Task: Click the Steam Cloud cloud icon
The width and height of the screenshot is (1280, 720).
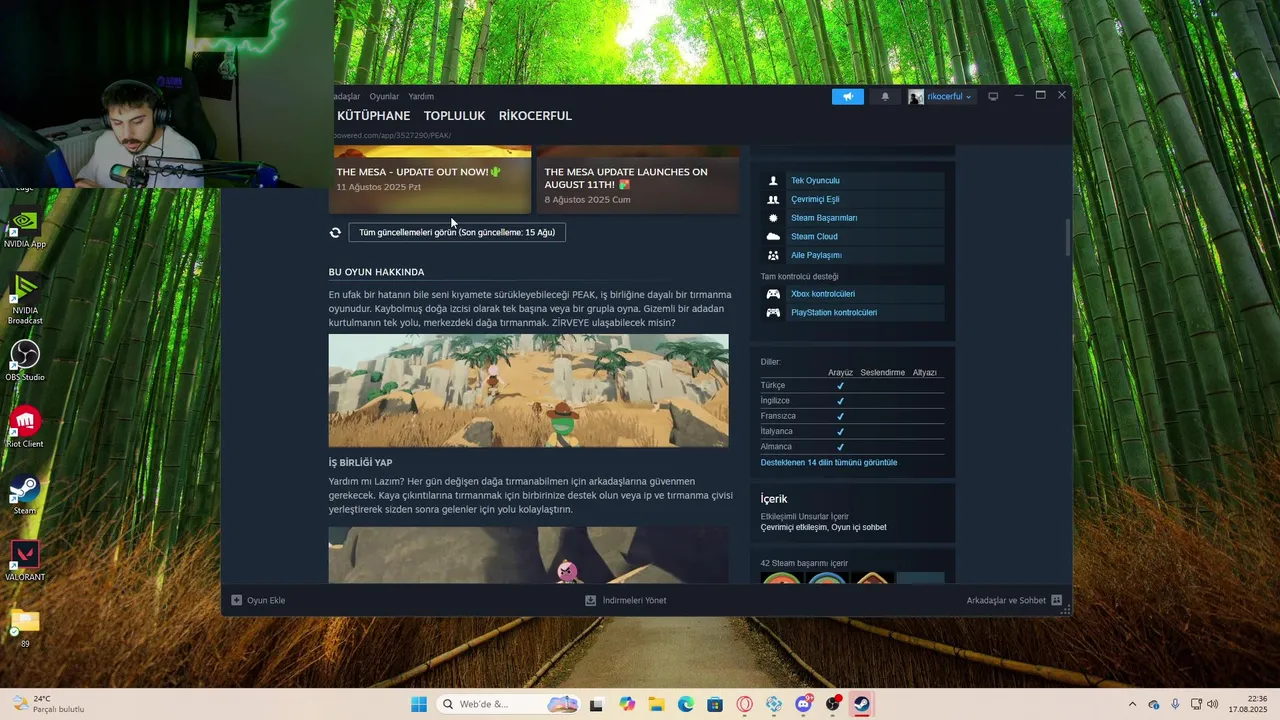Action: 773,237
